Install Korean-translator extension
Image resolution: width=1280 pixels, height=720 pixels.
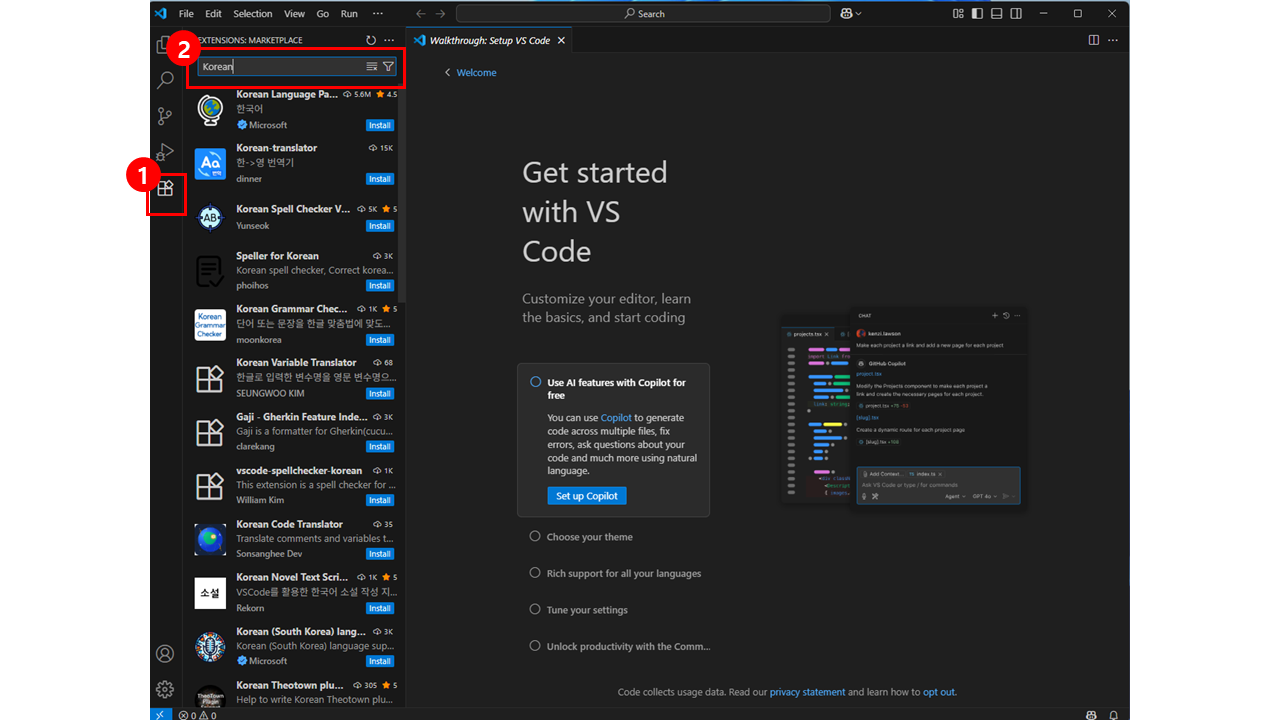[x=380, y=179]
